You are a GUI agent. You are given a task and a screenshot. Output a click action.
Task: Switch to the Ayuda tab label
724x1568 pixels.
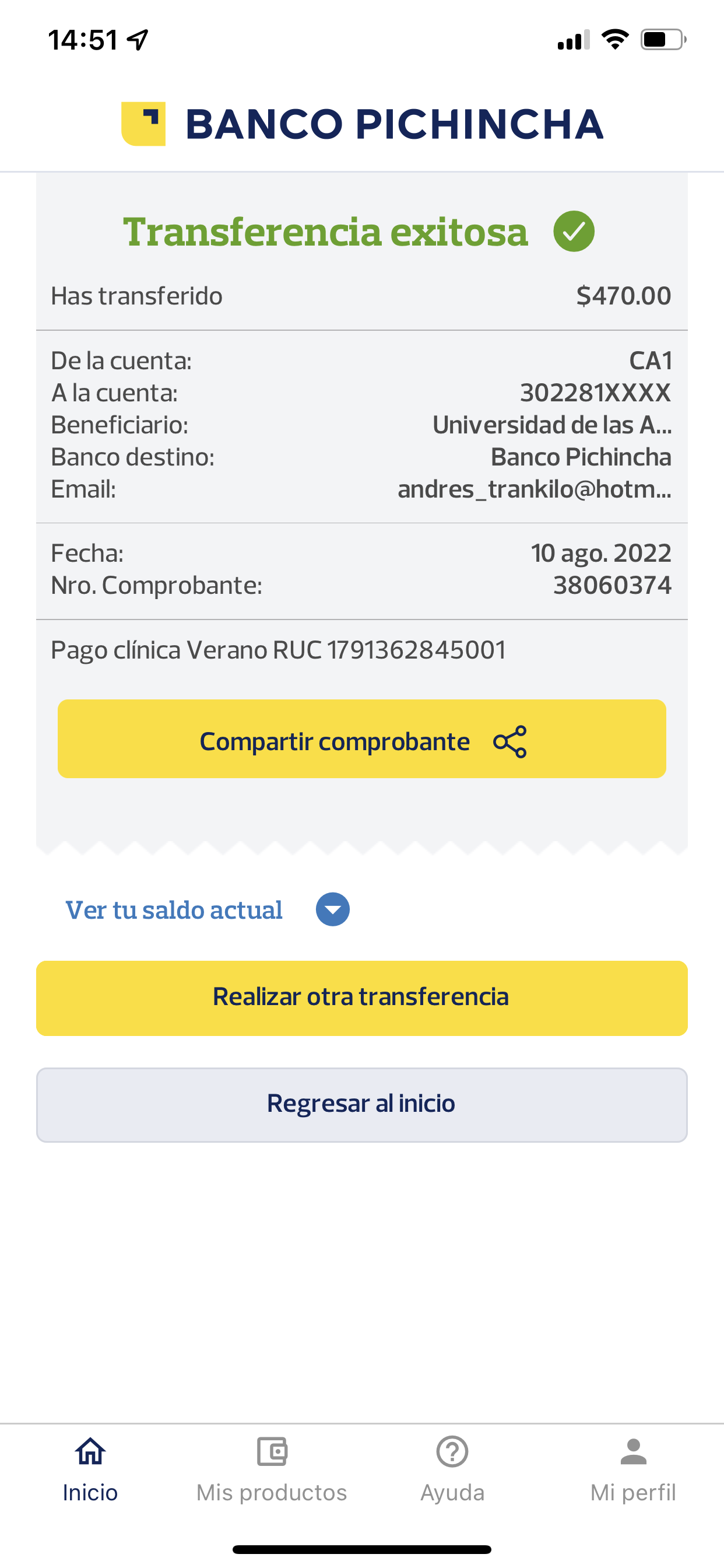(x=452, y=1493)
